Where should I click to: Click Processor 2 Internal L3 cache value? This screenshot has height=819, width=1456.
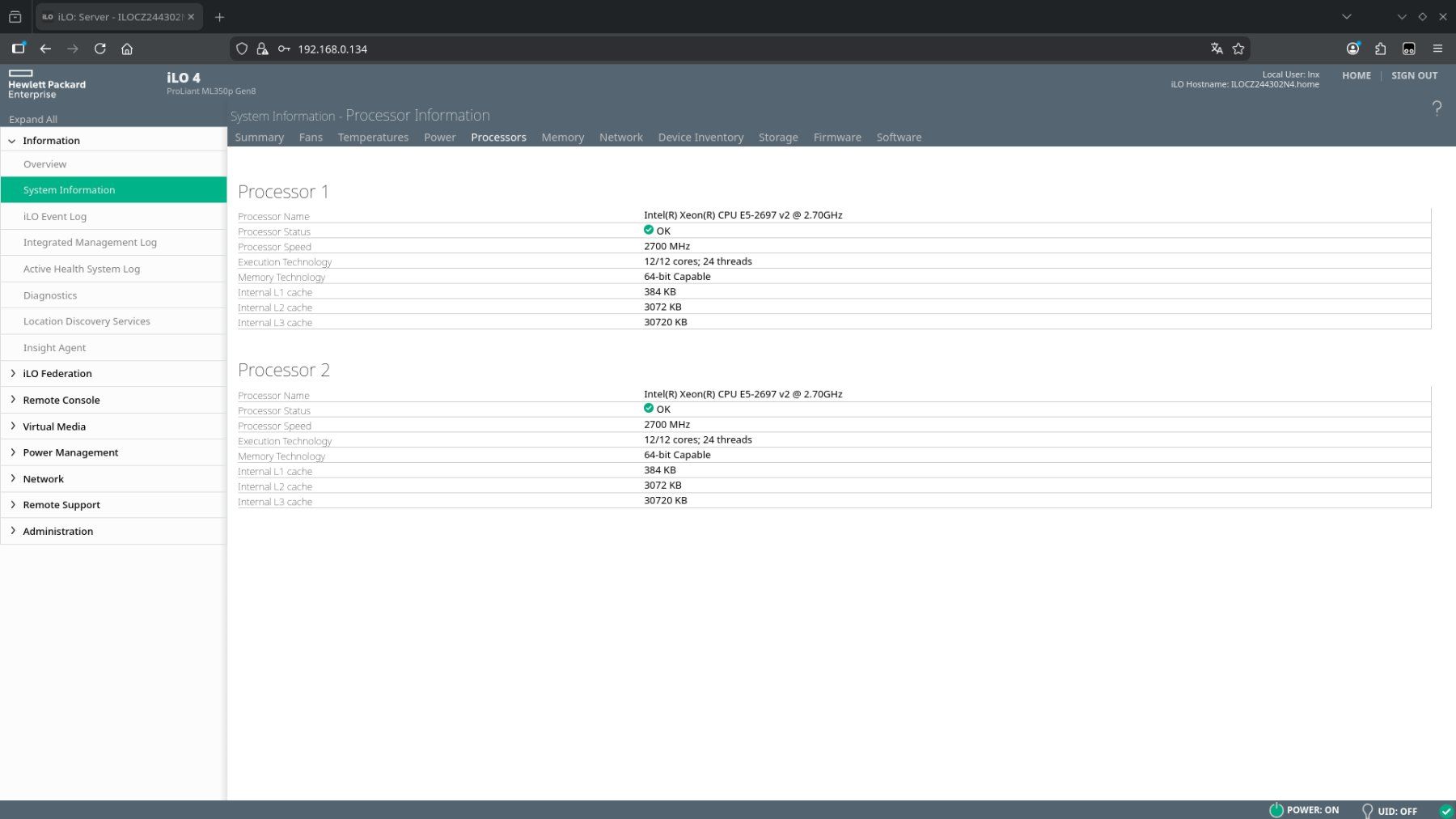coord(666,501)
